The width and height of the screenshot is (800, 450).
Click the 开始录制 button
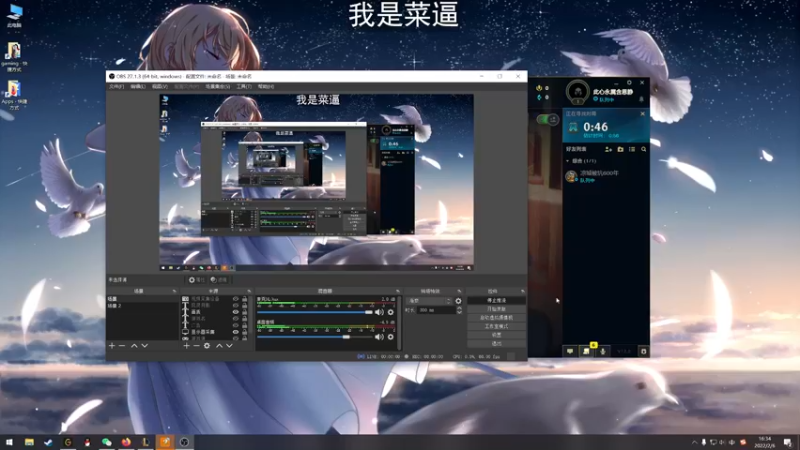click(496, 309)
